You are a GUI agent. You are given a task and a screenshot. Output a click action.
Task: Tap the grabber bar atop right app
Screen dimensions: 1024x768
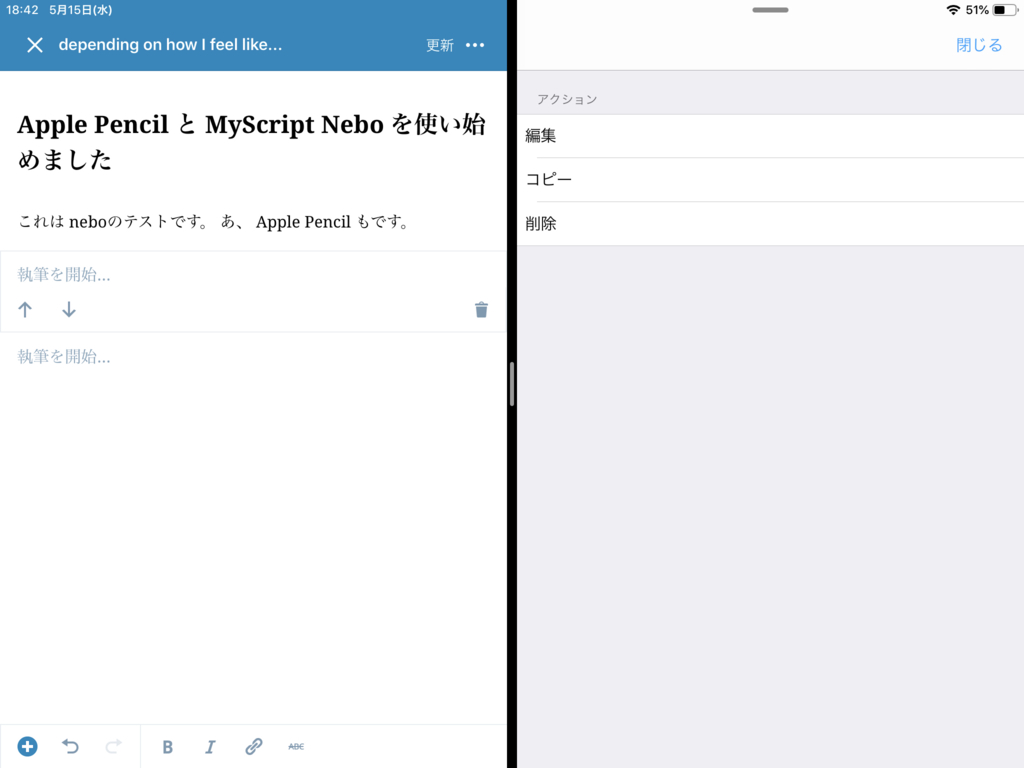770,10
